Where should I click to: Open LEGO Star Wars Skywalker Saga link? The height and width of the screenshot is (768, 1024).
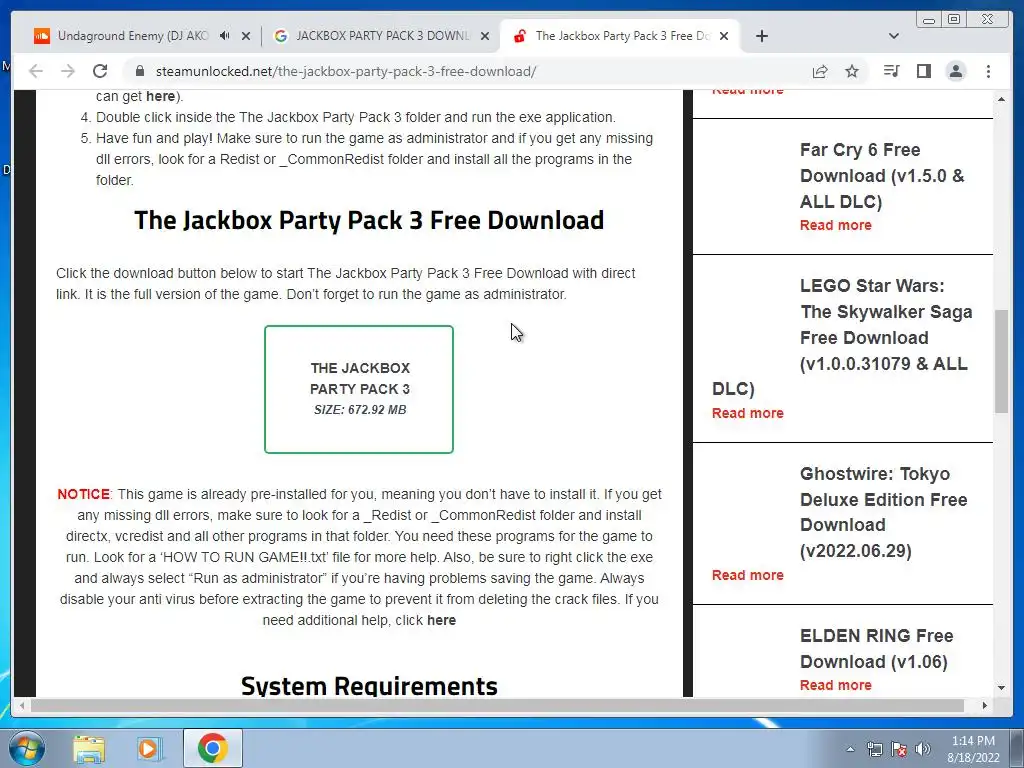842,337
